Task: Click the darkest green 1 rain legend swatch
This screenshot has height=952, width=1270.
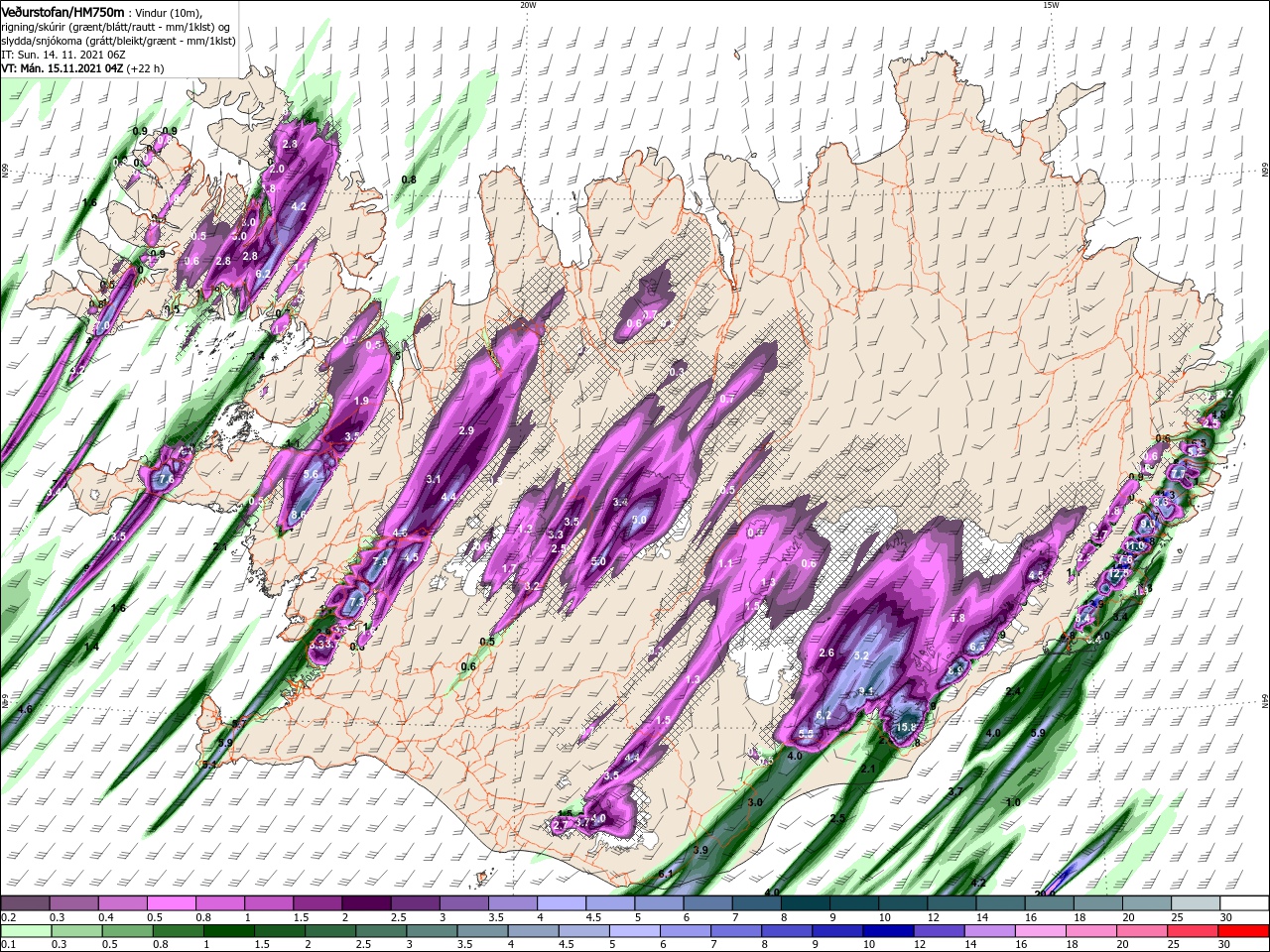Action: click(228, 931)
